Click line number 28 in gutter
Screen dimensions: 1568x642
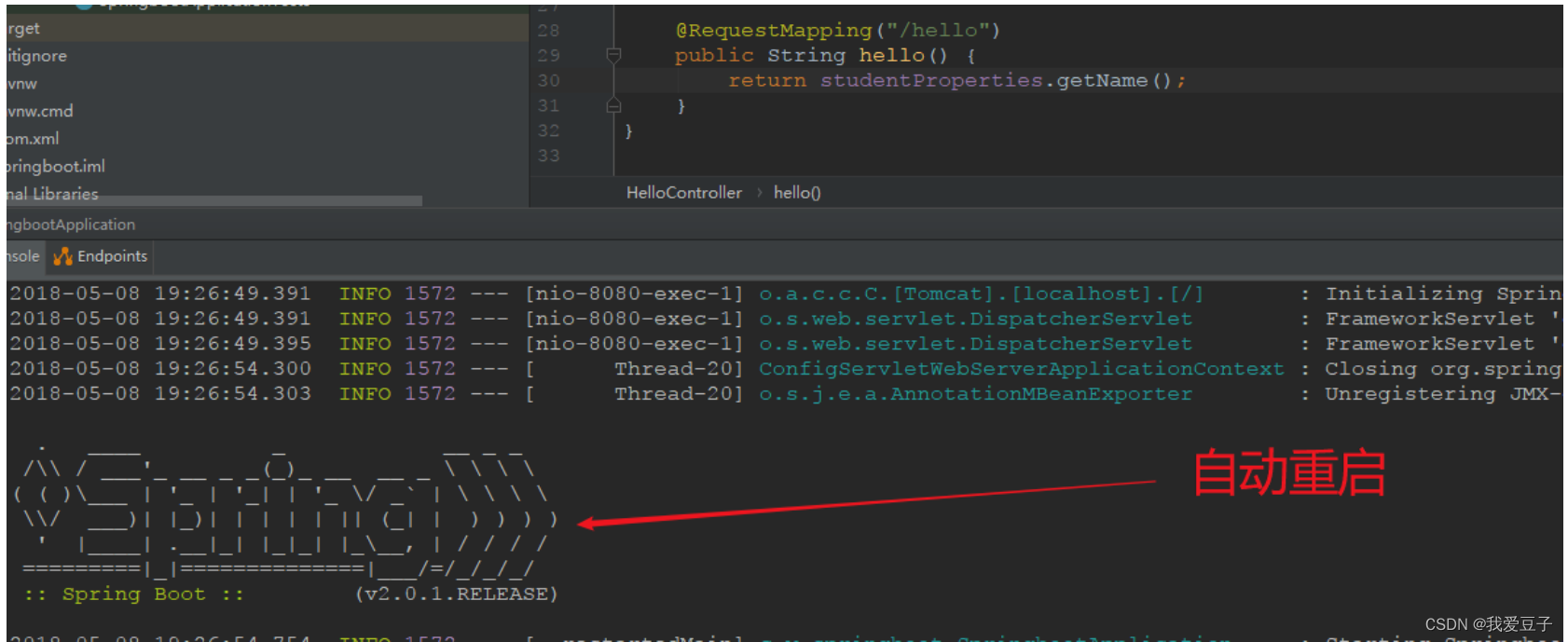(x=548, y=31)
